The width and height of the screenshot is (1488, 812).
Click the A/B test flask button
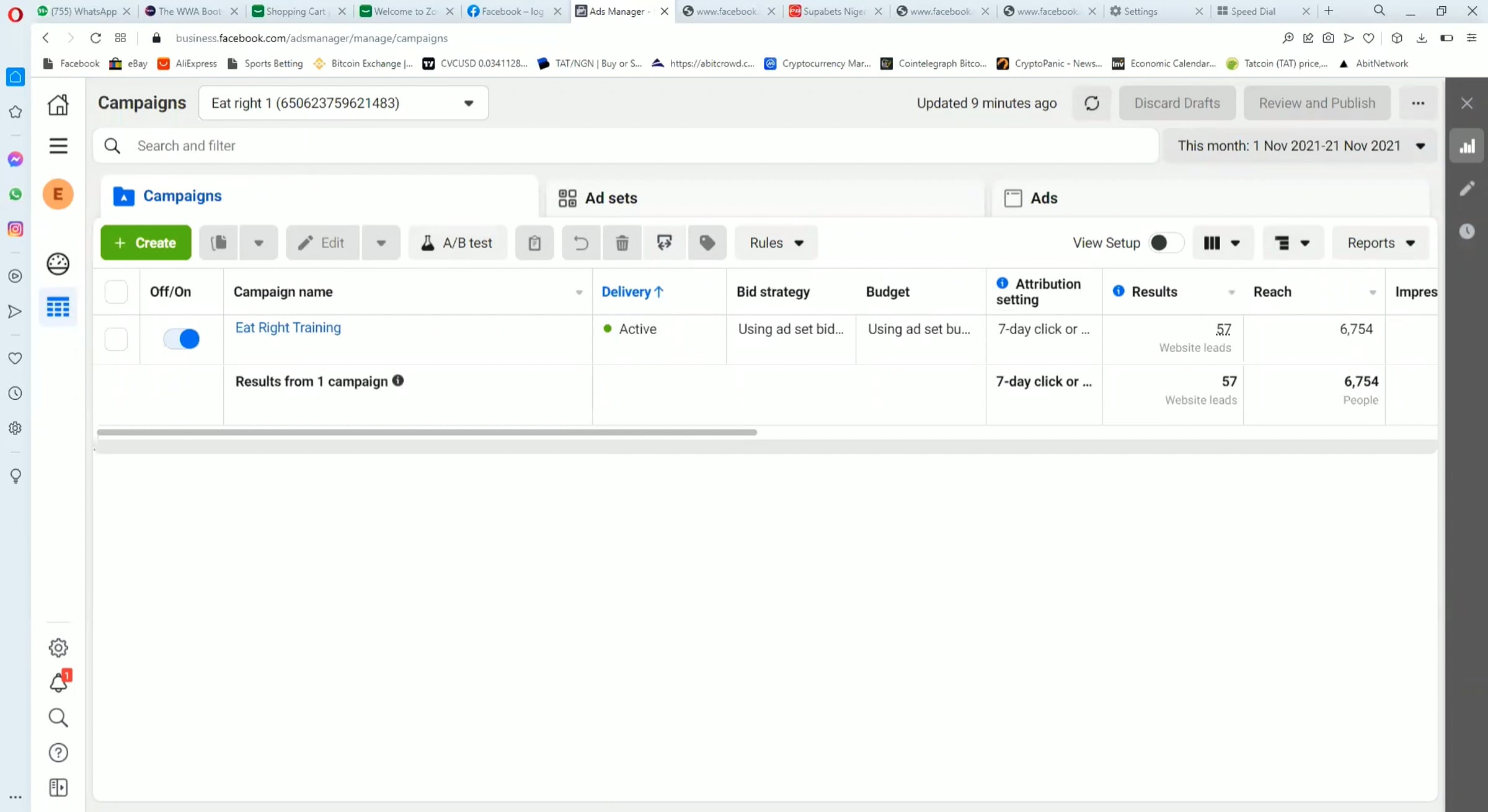pos(458,243)
